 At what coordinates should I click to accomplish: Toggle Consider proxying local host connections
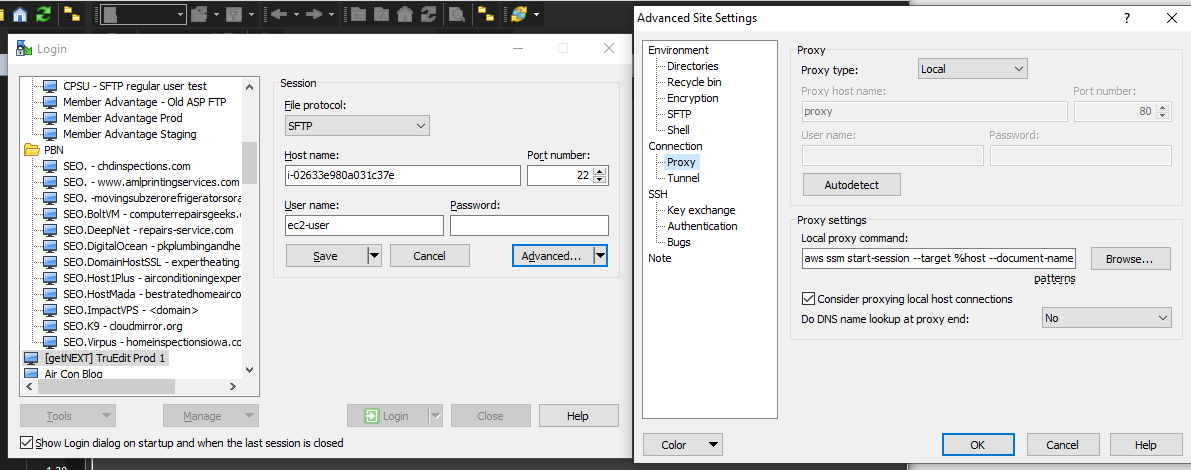click(809, 299)
